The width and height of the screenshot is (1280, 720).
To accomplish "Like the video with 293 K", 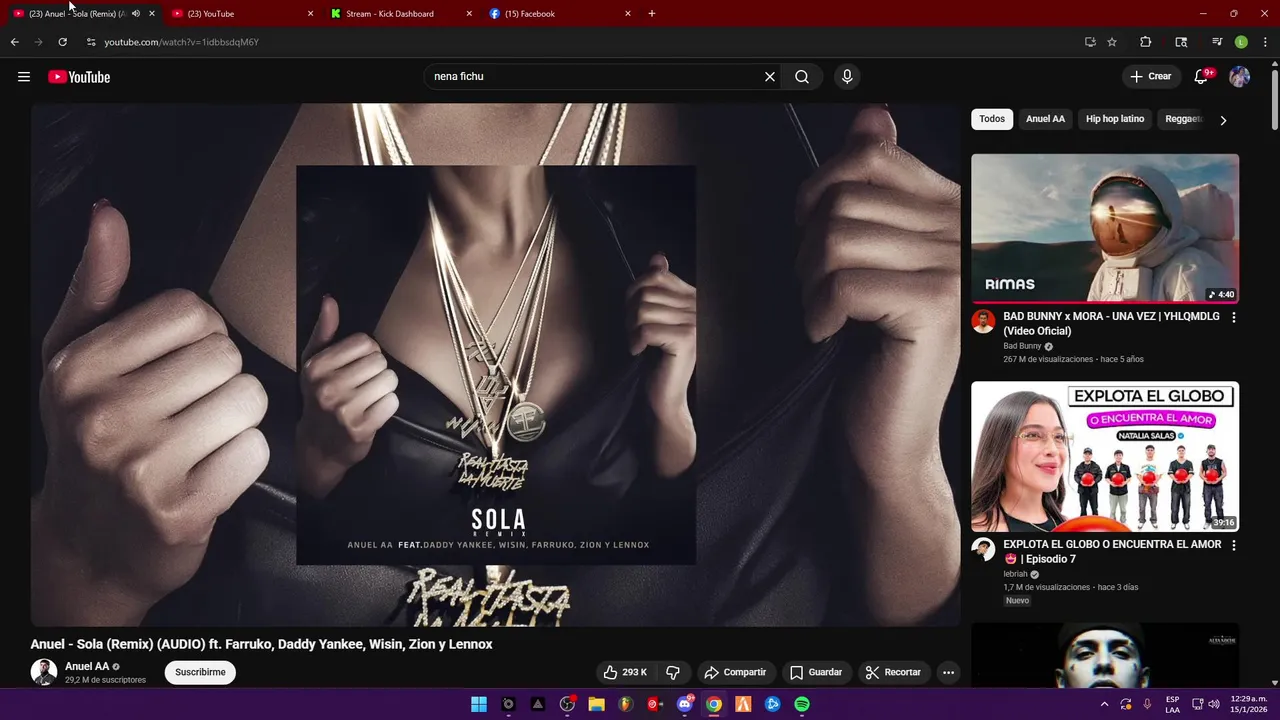I will pos(625,672).
